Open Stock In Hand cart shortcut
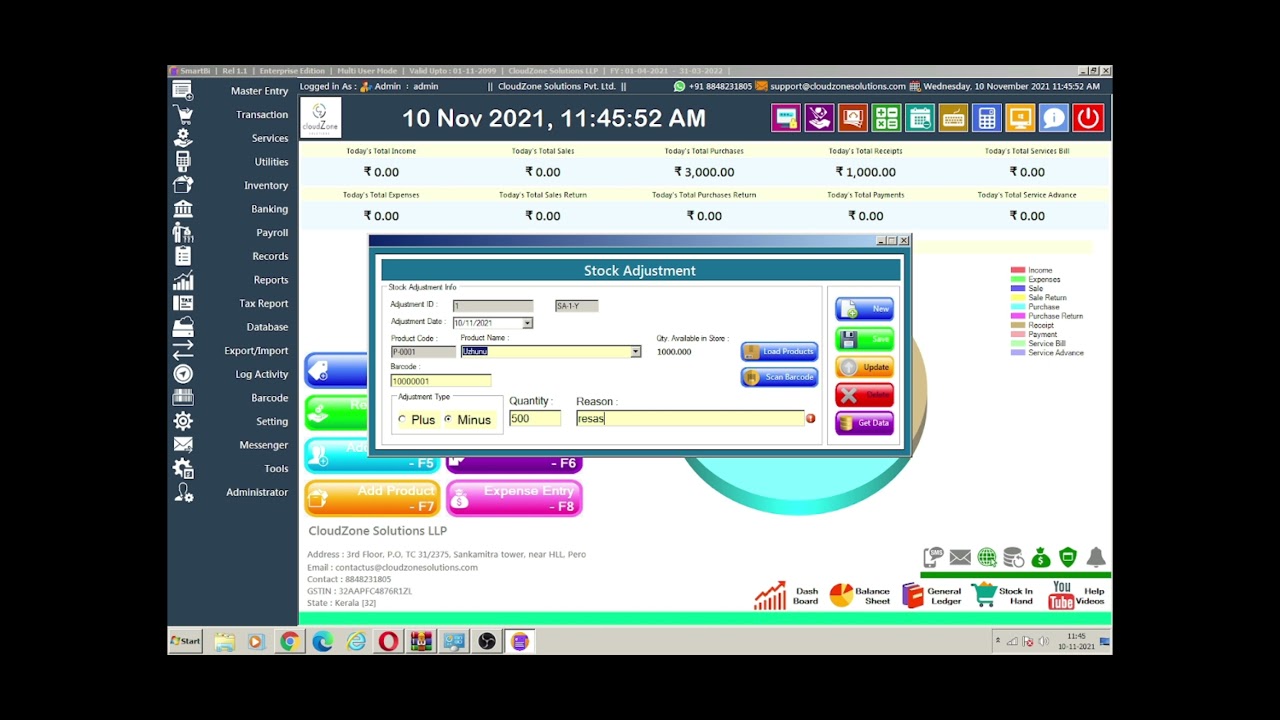This screenshot has height=720, width=1280. point(1003,596)
